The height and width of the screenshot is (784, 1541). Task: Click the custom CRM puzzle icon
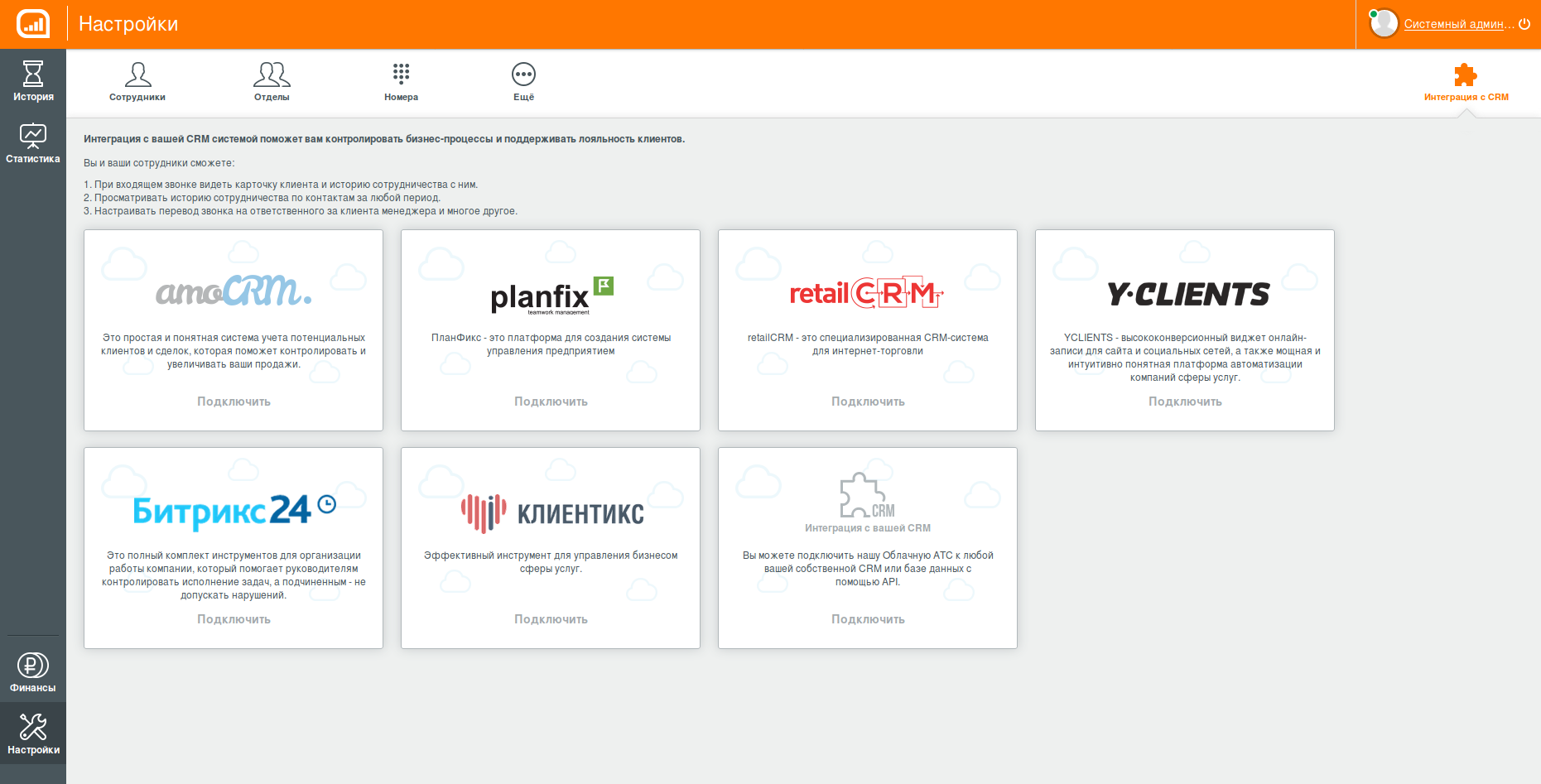[x=867, y=495]
